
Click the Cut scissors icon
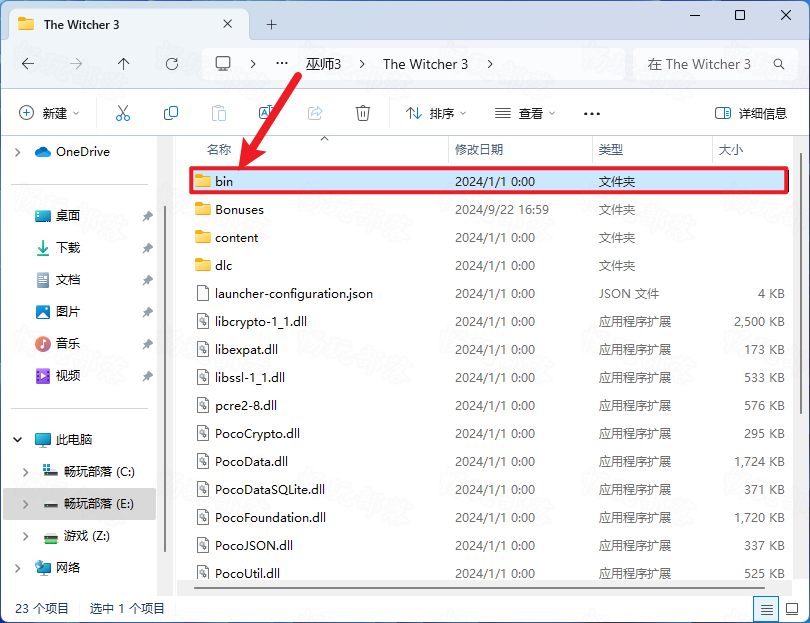(x=123, y=113)
